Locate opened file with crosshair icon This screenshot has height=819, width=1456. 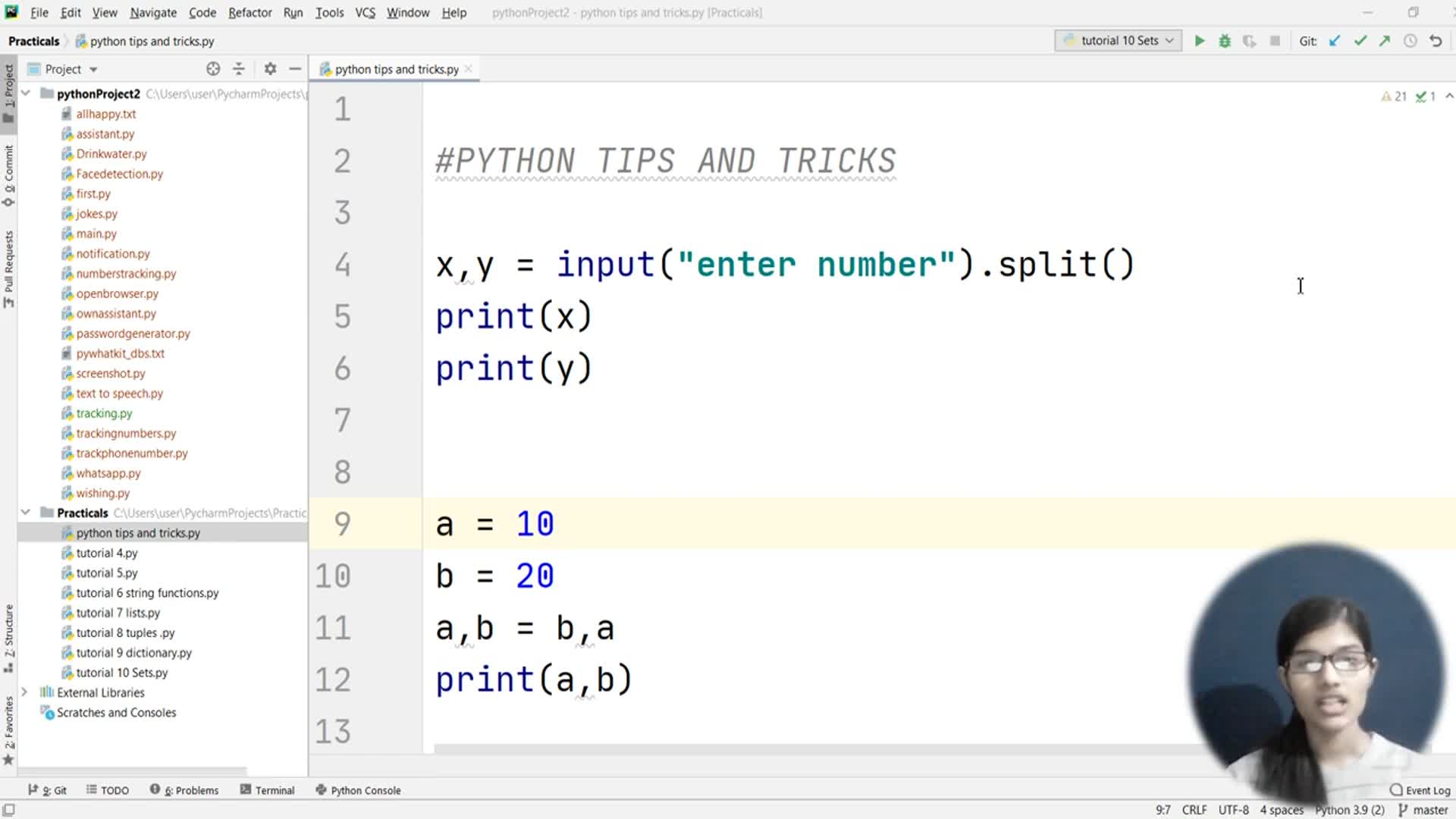pyautogui.click(x=213, y=69)
